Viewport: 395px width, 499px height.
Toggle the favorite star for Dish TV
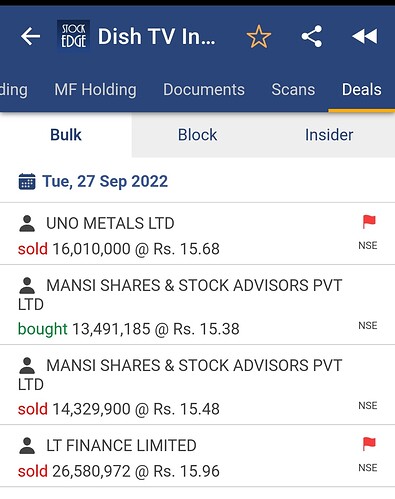point(259,36)
